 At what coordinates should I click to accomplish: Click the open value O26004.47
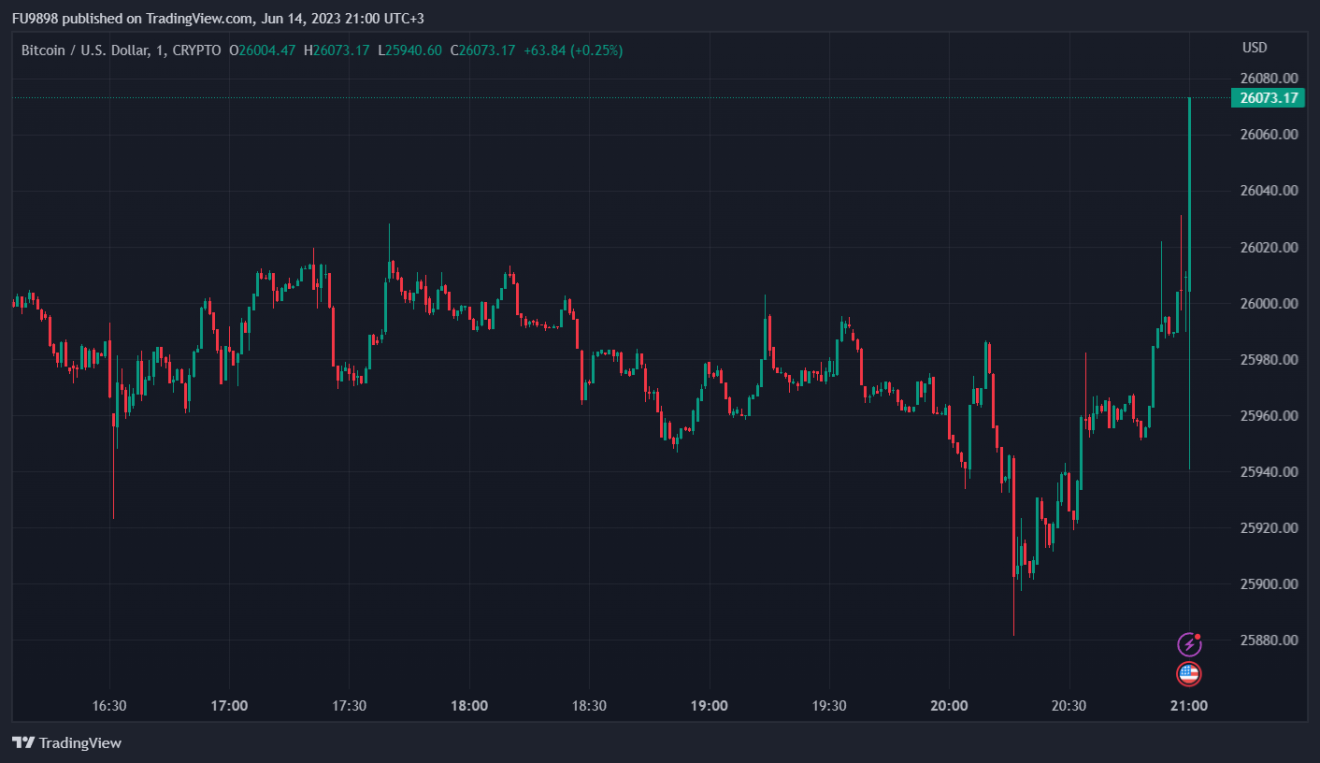[x=262, y=50]
